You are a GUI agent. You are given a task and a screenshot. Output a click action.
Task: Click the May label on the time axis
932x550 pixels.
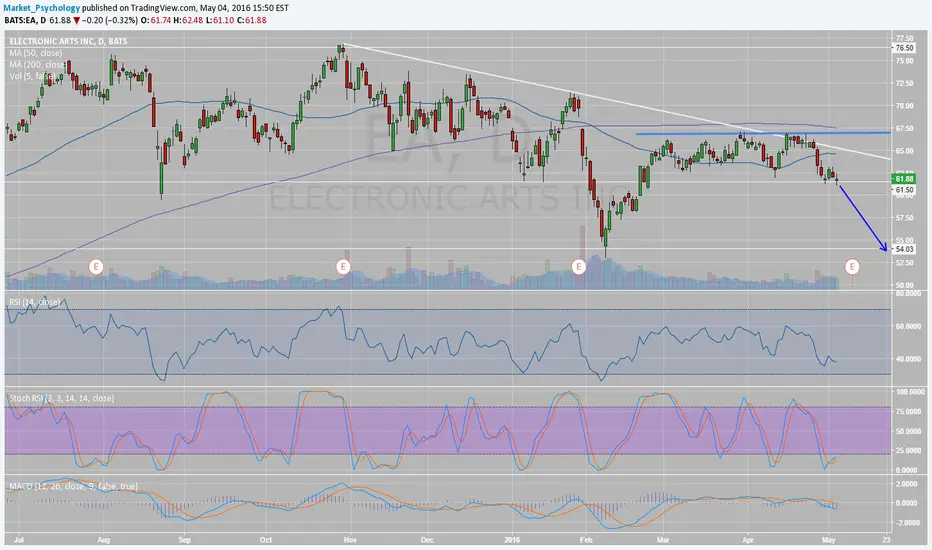pos(829,540)
